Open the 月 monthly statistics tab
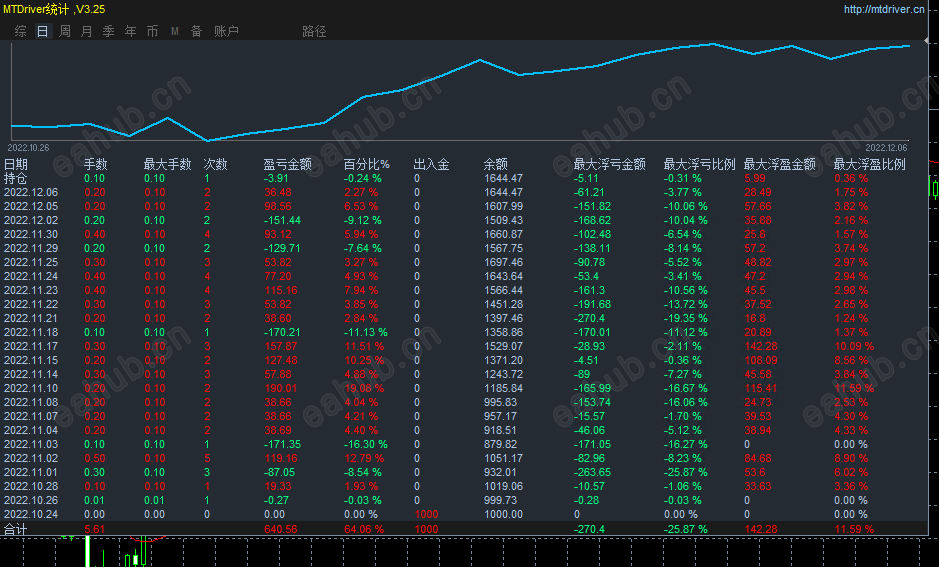 87,31
